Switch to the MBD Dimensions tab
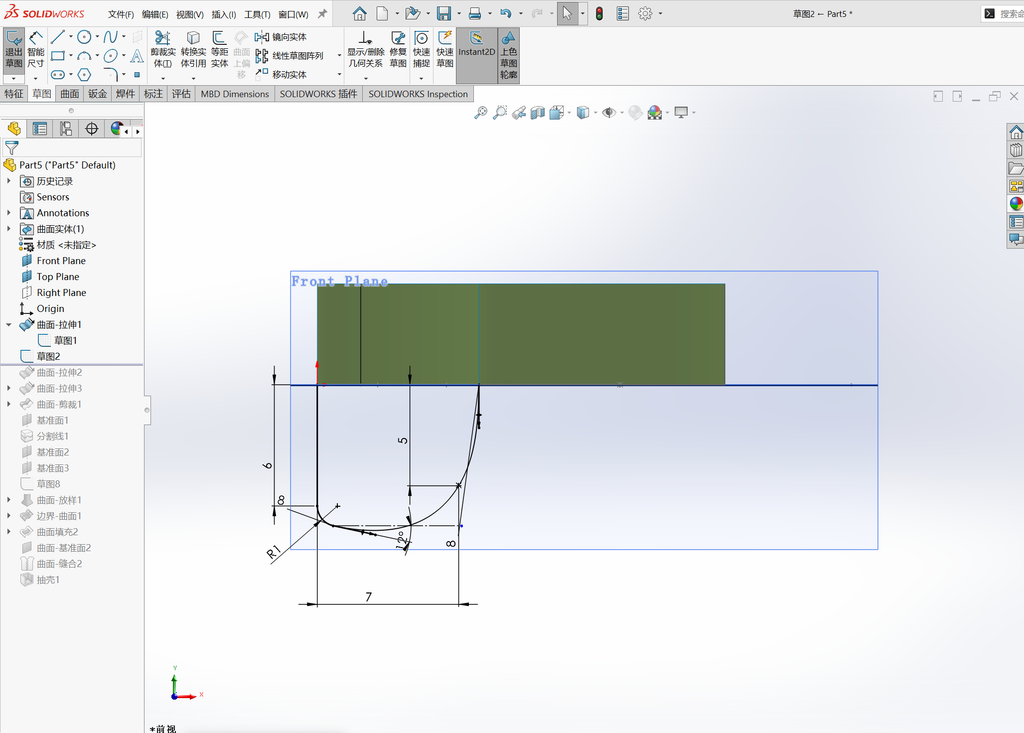 [234, 94]
